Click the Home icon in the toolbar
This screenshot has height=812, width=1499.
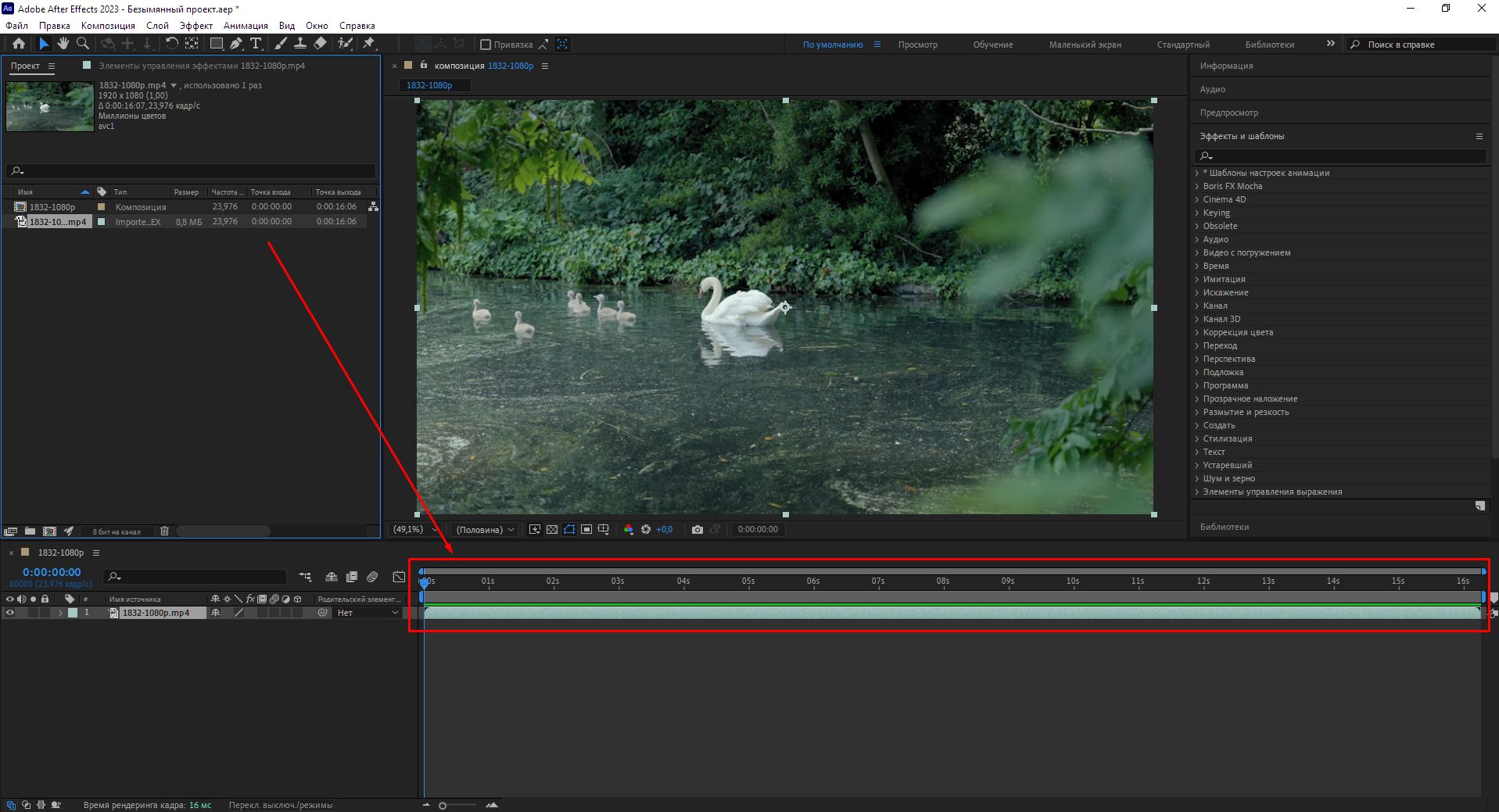tap(19, 44)
